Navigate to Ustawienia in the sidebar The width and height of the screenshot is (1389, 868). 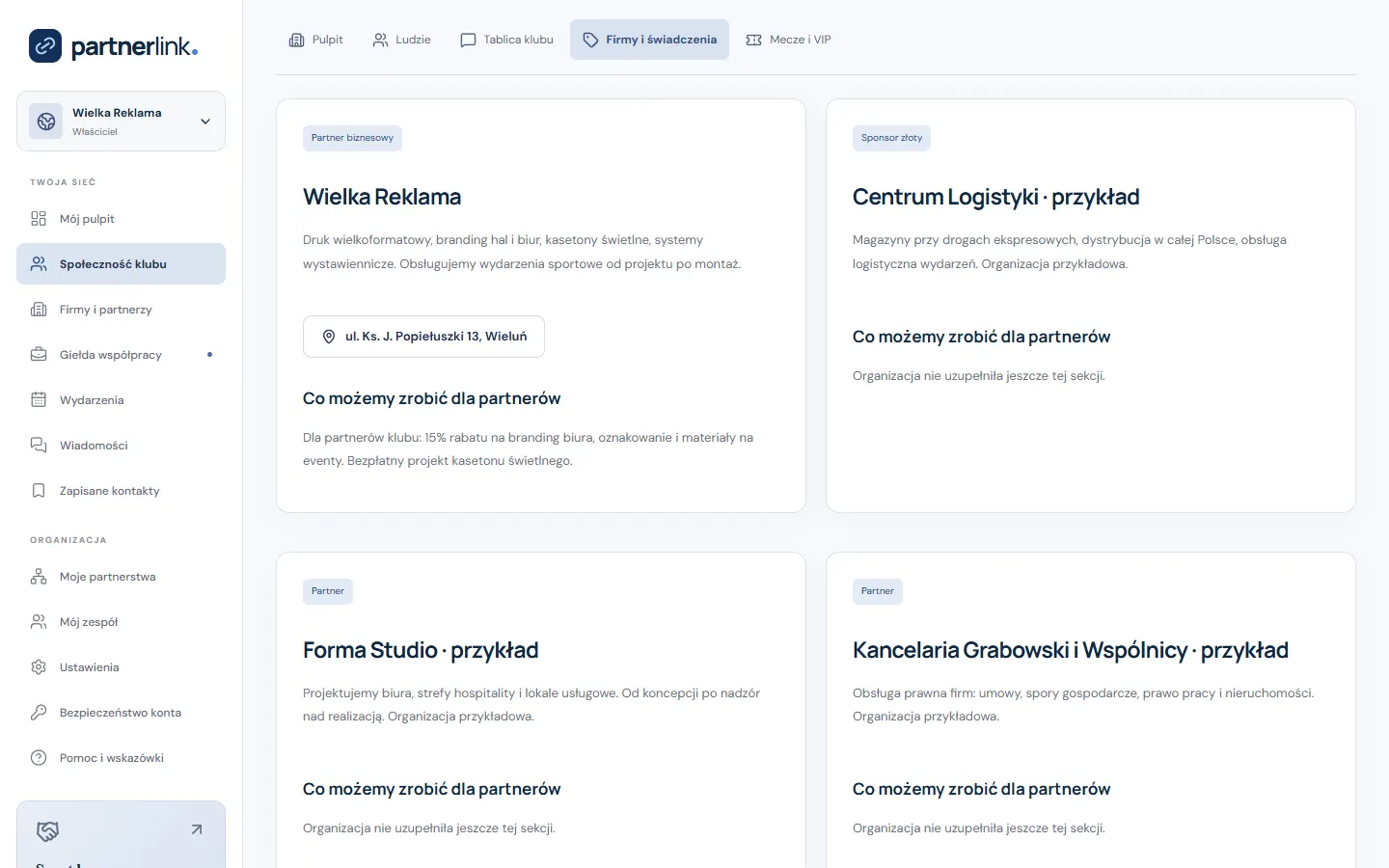coord(121,667)
